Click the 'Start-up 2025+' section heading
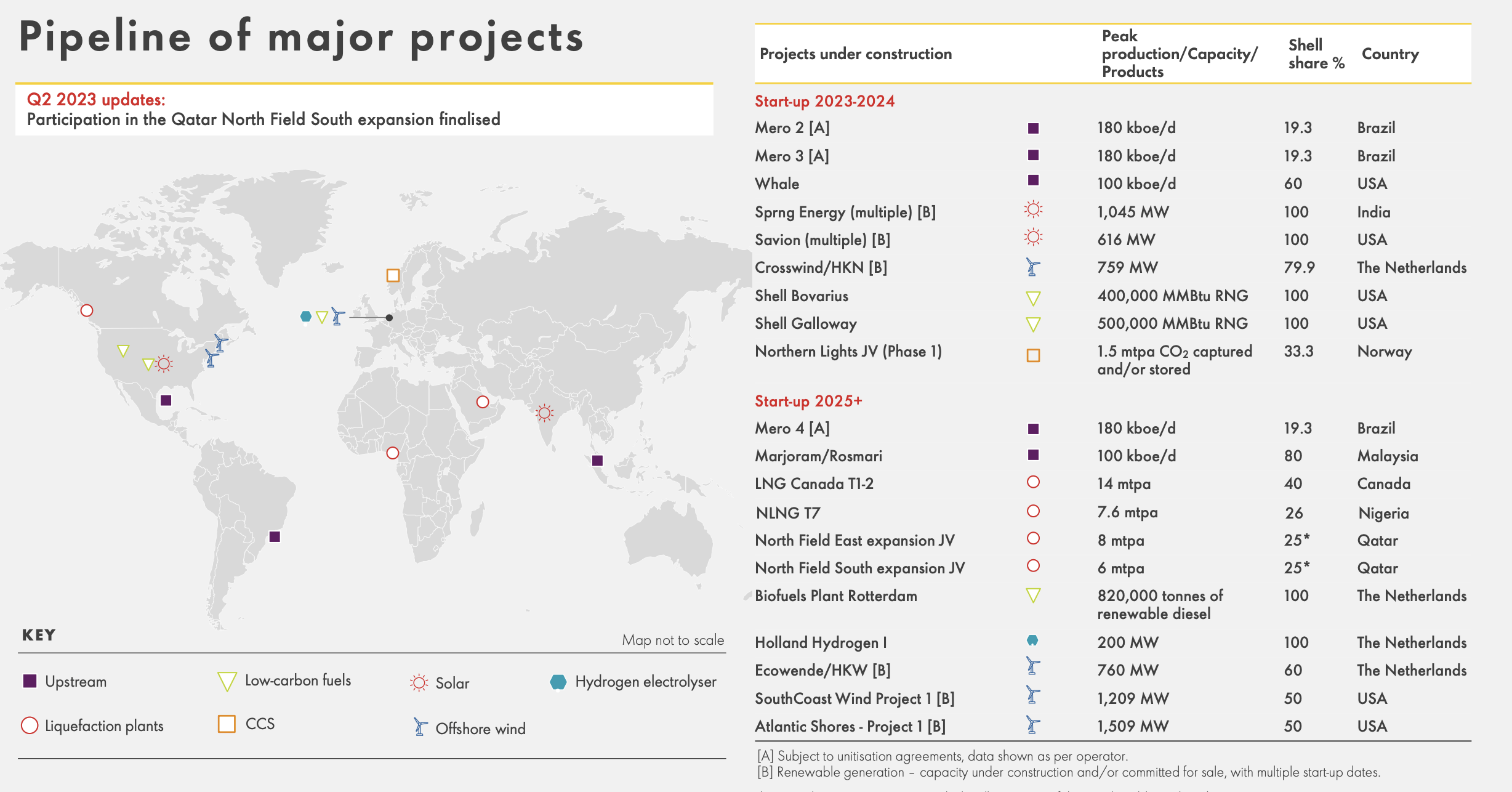The width and height of the screenshot is (1512, 792). [x=808, y=401]
